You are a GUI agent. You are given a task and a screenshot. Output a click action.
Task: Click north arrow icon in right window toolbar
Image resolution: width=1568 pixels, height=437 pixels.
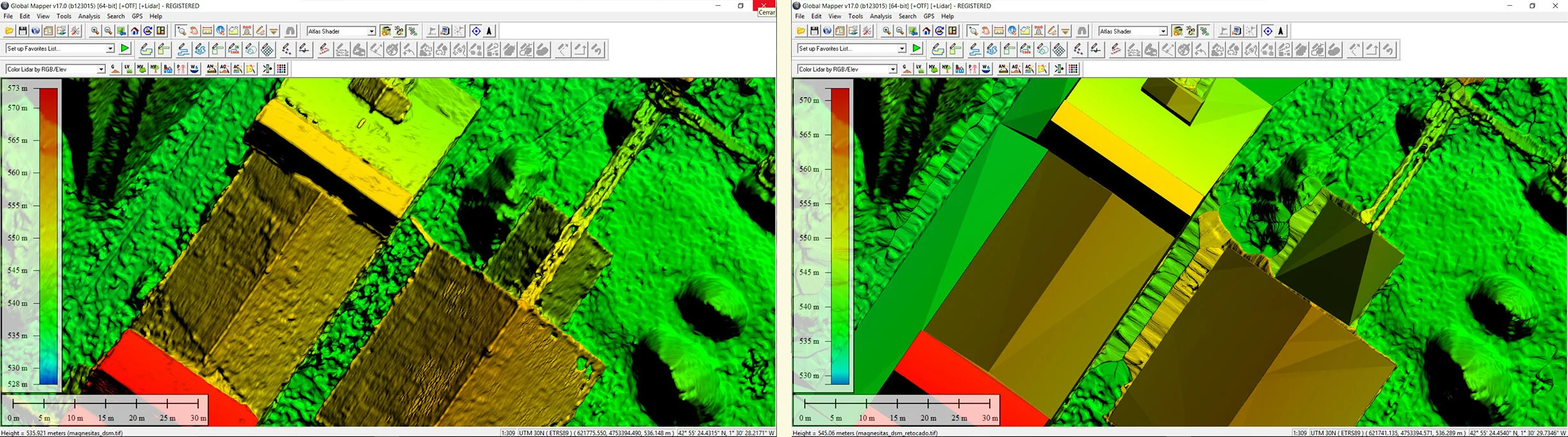click(1281, 31)
